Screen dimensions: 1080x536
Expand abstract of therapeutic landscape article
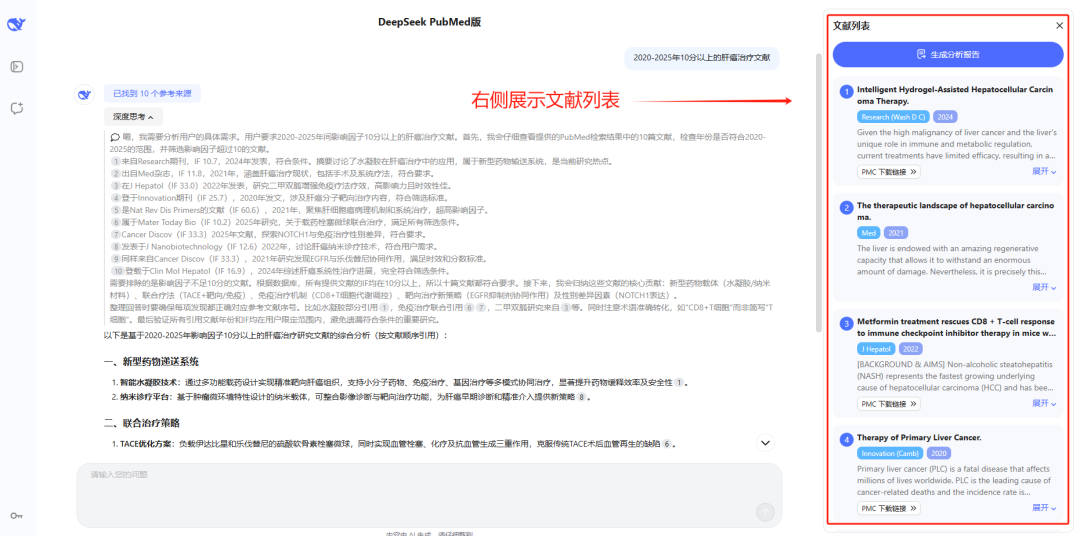coord(1044,287)
